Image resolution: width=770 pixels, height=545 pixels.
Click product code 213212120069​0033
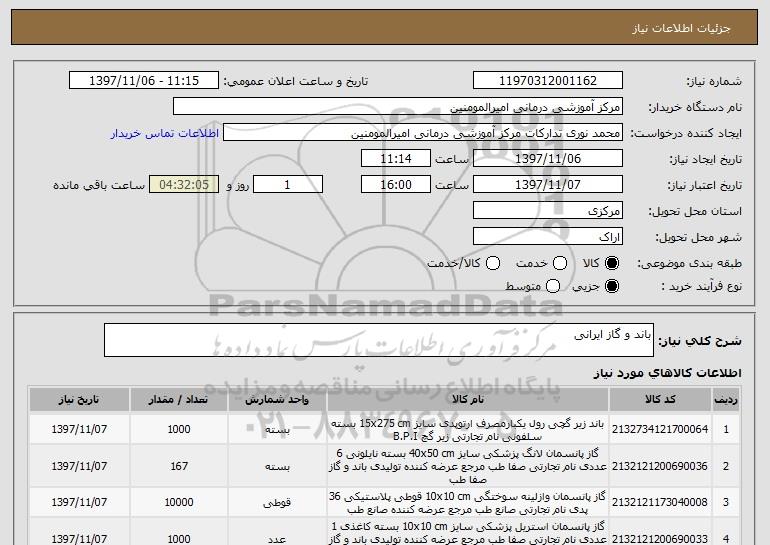click(x=660, y=539)
